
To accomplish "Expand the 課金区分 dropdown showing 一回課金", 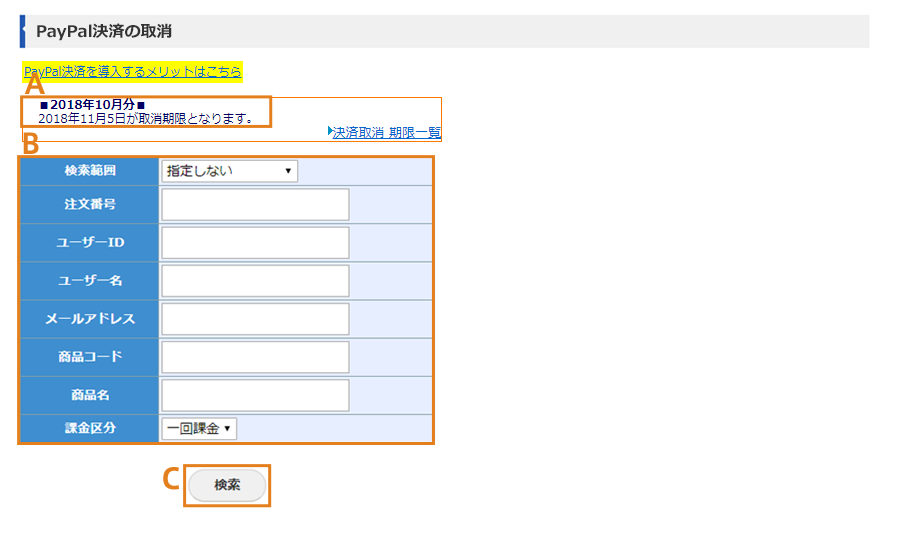I will click(x=199, y=428).
